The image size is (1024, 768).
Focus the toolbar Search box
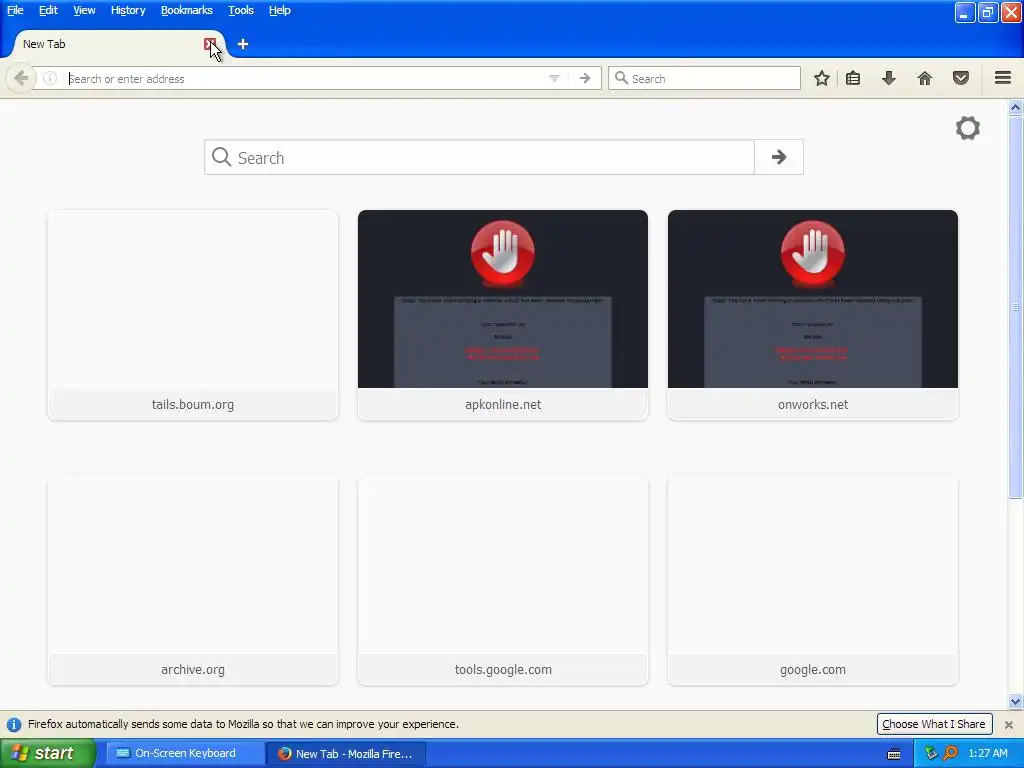coord(704,78)
